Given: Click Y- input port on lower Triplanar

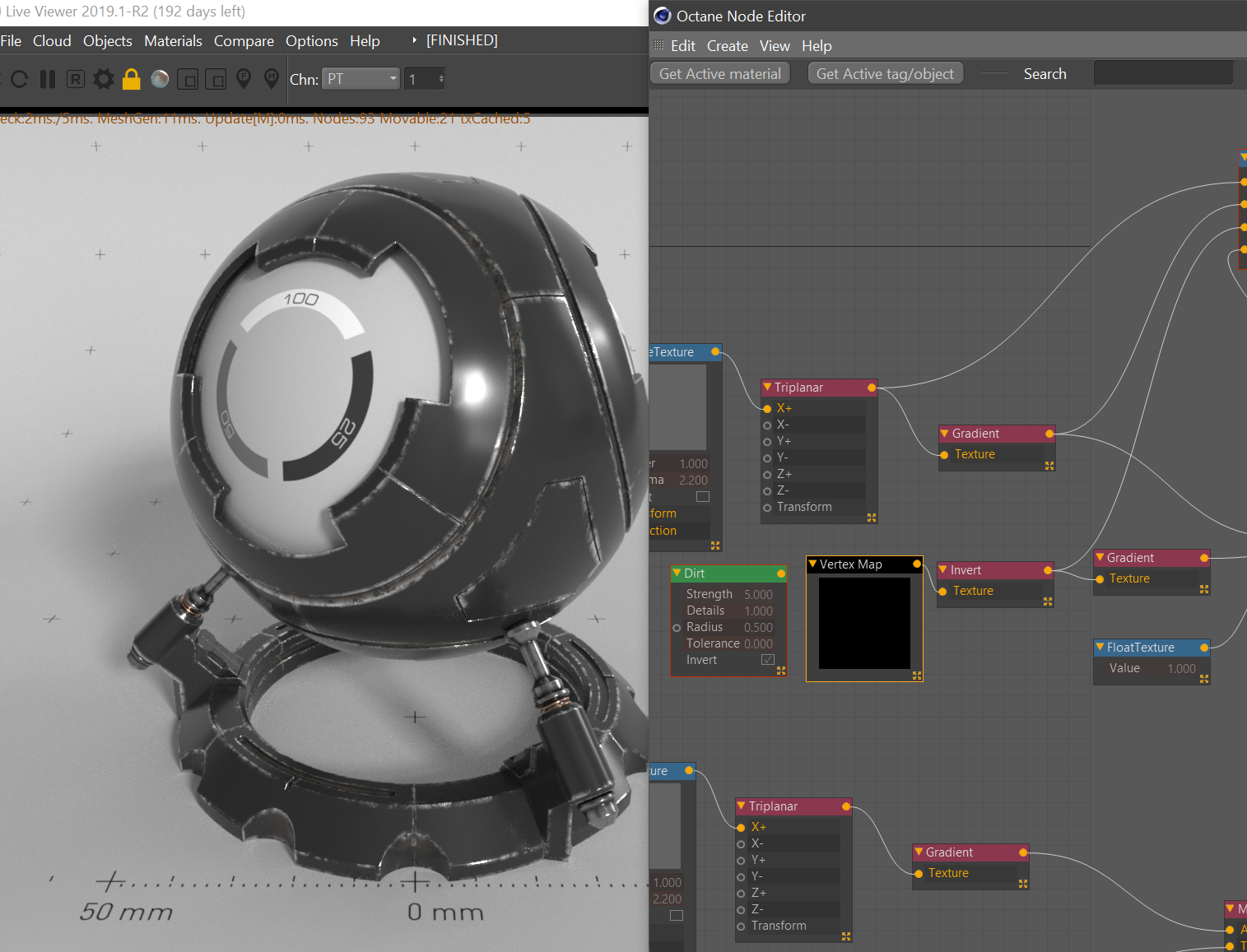Looking at the screenshot, I should click(x=741, y=877).
